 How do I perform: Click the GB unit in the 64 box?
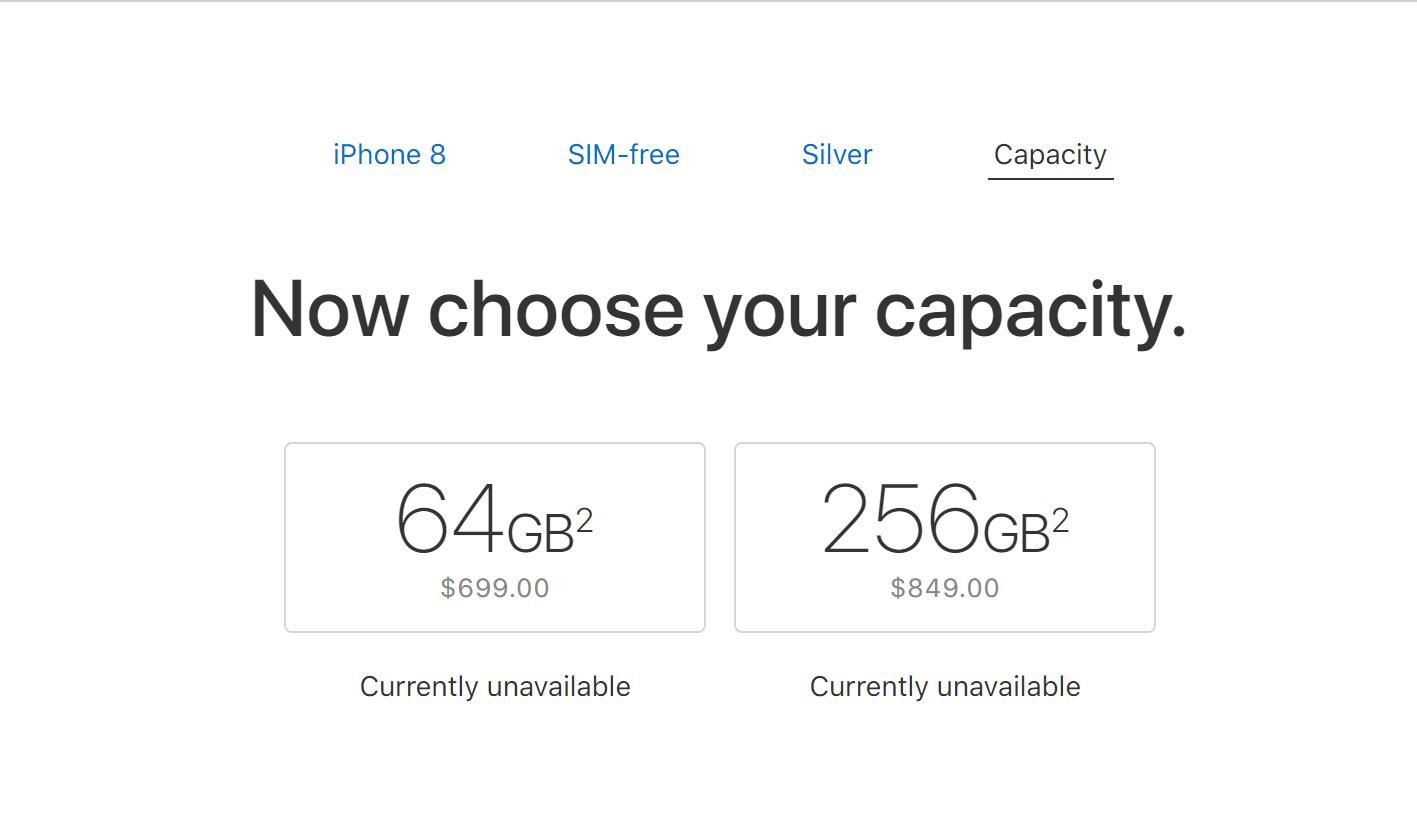tap(540, 533)
